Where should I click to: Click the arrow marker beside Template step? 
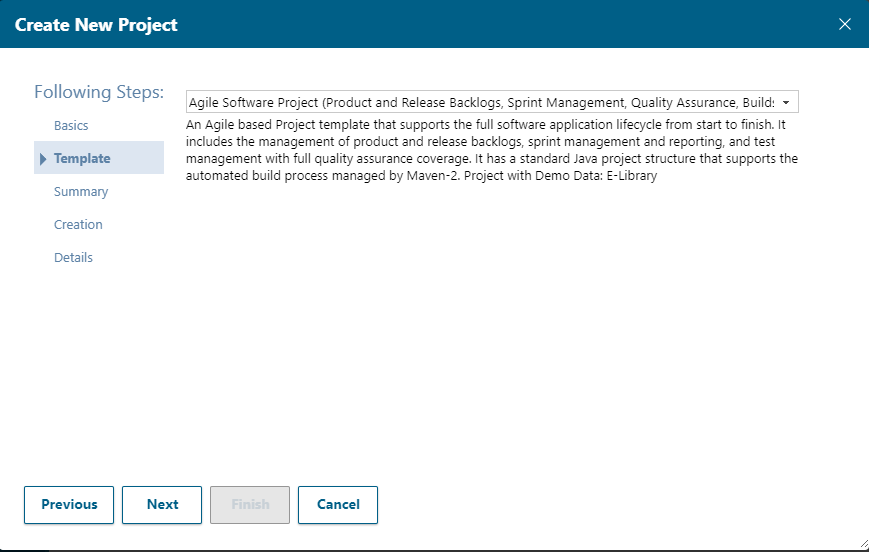pyautogui.click(x=43, y=159)
